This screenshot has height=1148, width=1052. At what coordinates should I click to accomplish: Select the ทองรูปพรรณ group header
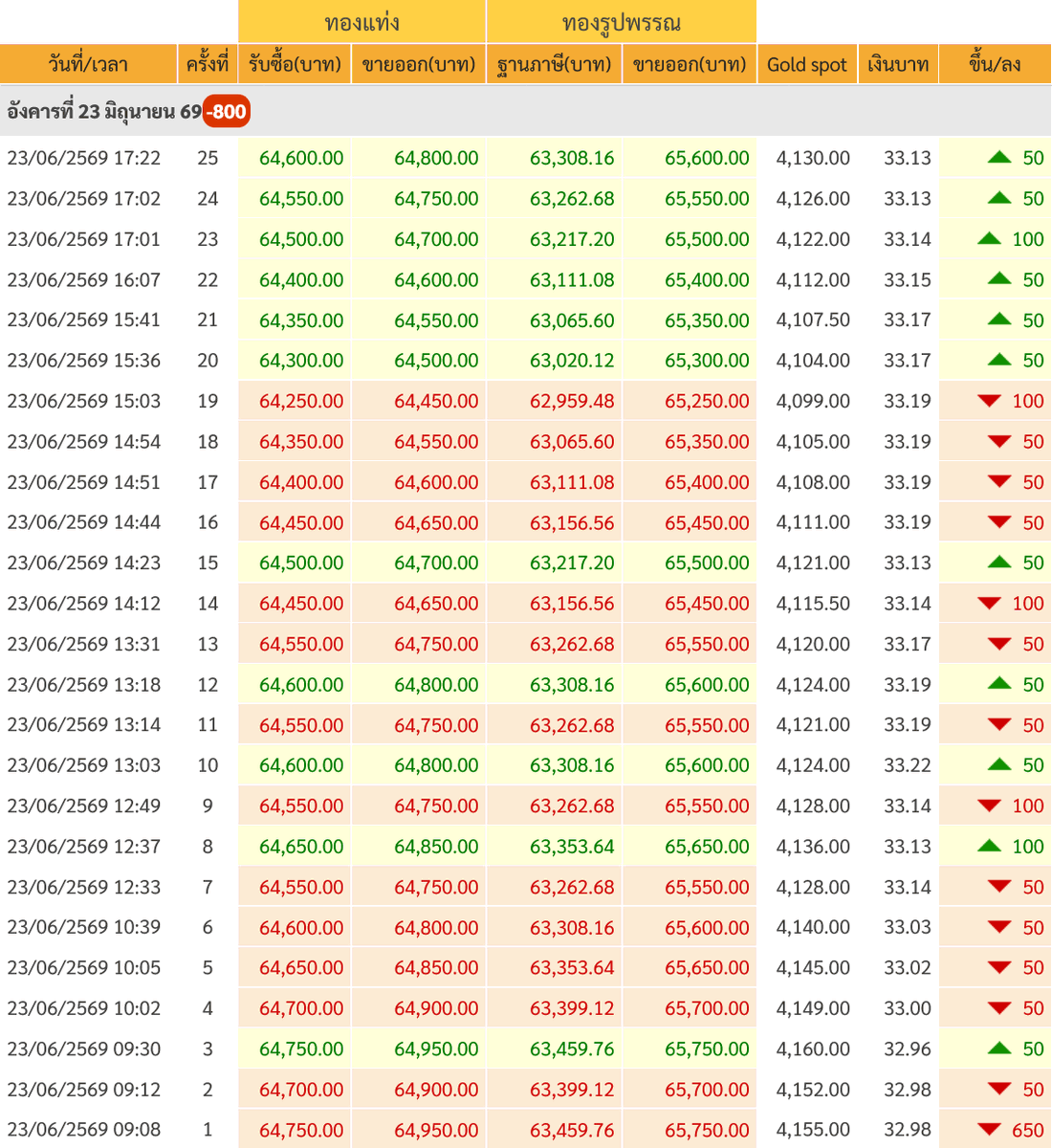click(x=622, y=22)
